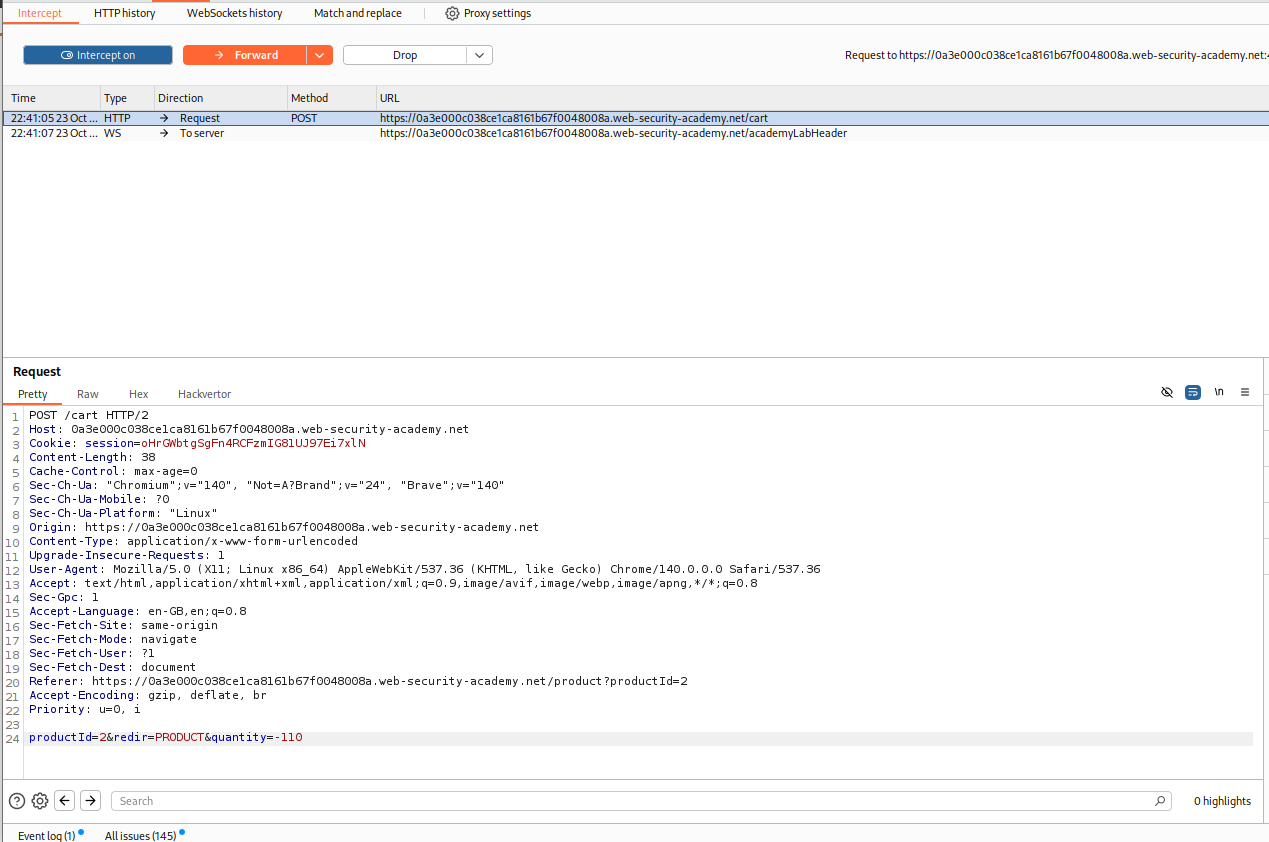Open the message editor hamburger menu
1269x842 pixels.
1245,392
